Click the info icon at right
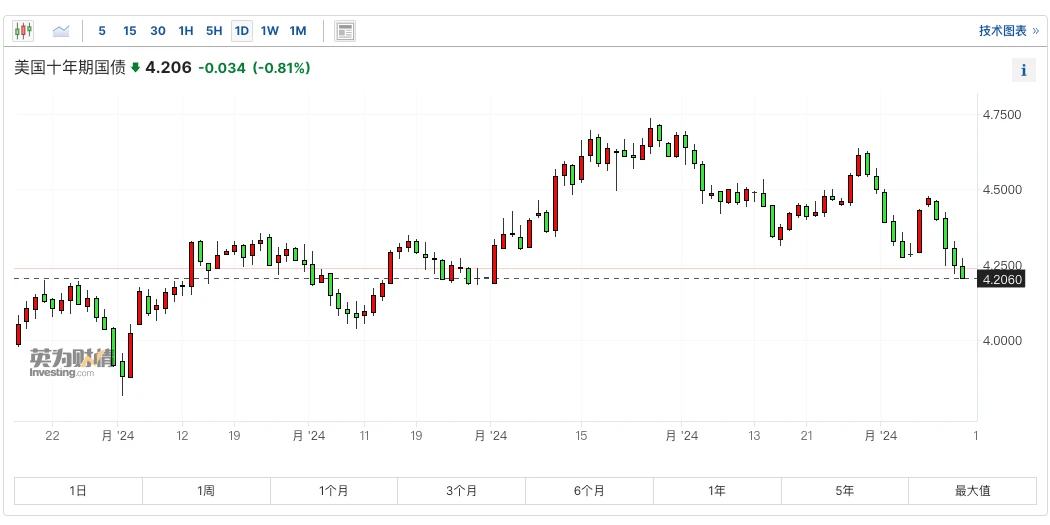The height and width of the screenshot is (525, 1050). click(1023, 70)
